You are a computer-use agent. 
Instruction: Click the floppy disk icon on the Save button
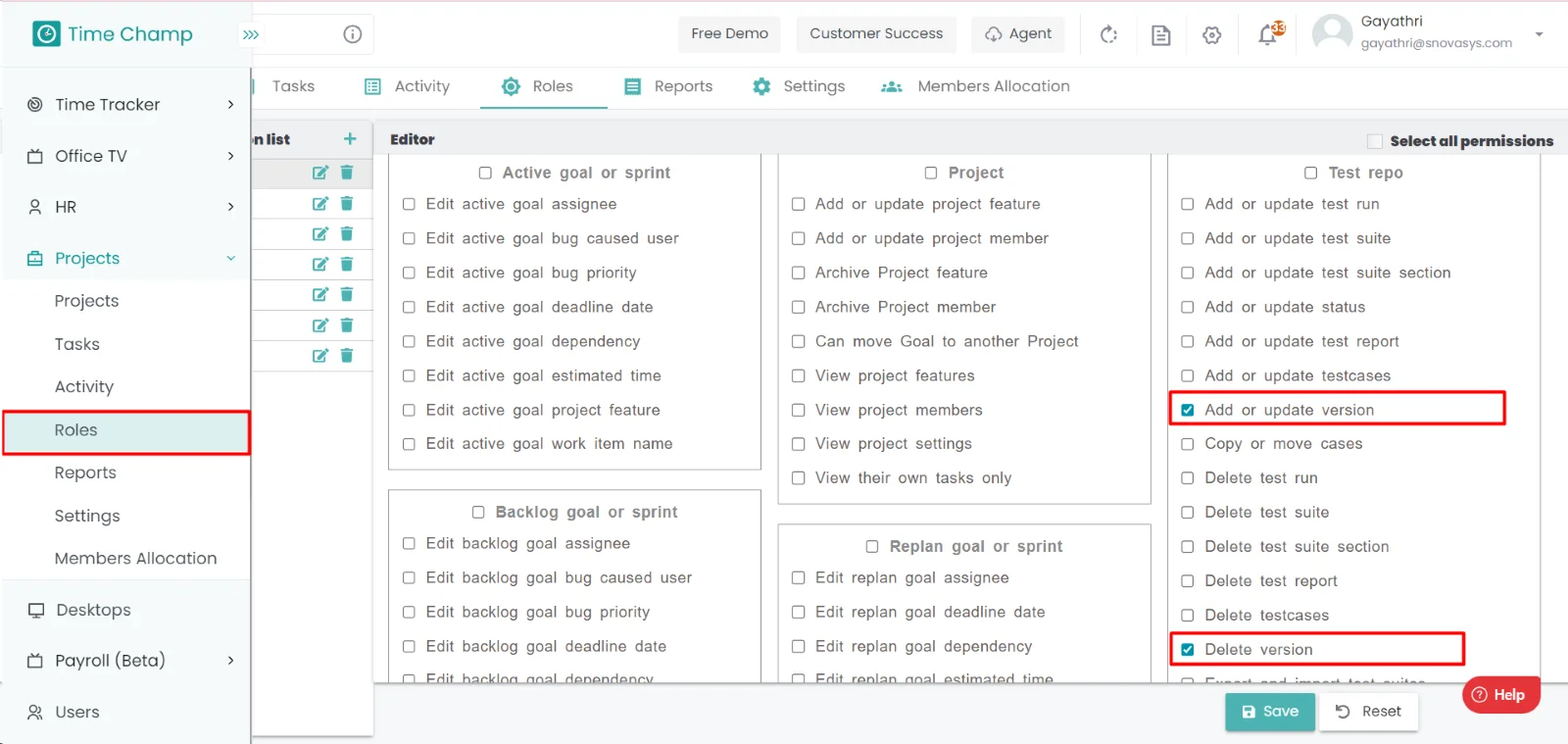coord(1249,712)
